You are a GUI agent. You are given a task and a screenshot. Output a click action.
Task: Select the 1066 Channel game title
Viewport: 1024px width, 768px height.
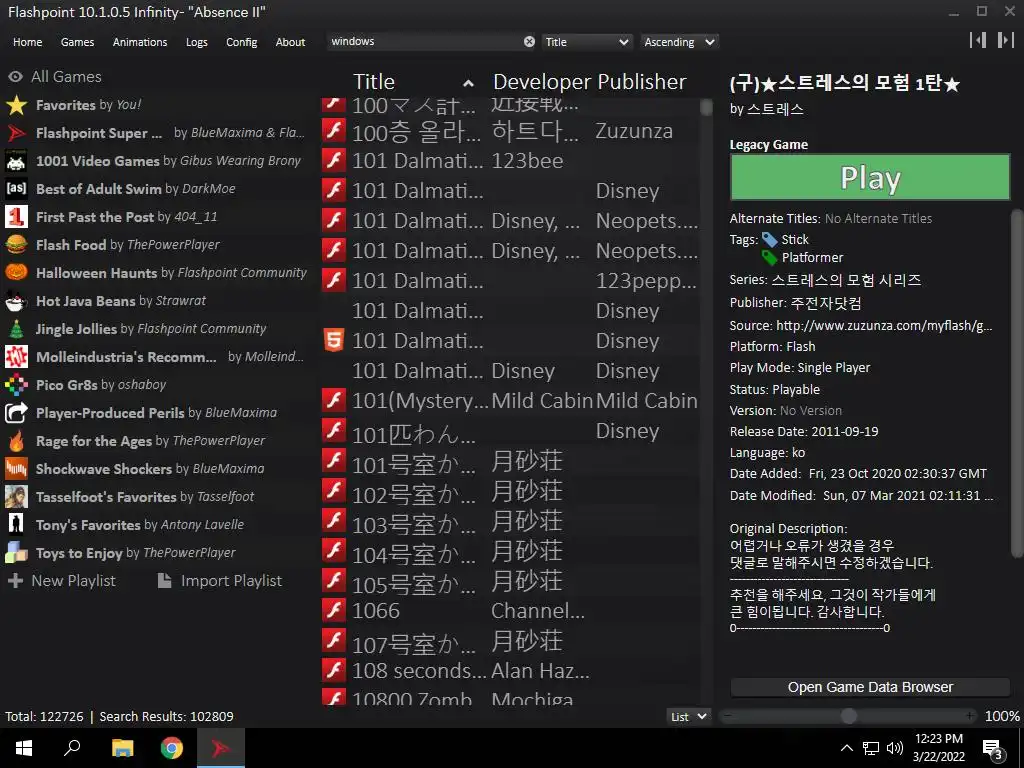click(x=376, y=611)
